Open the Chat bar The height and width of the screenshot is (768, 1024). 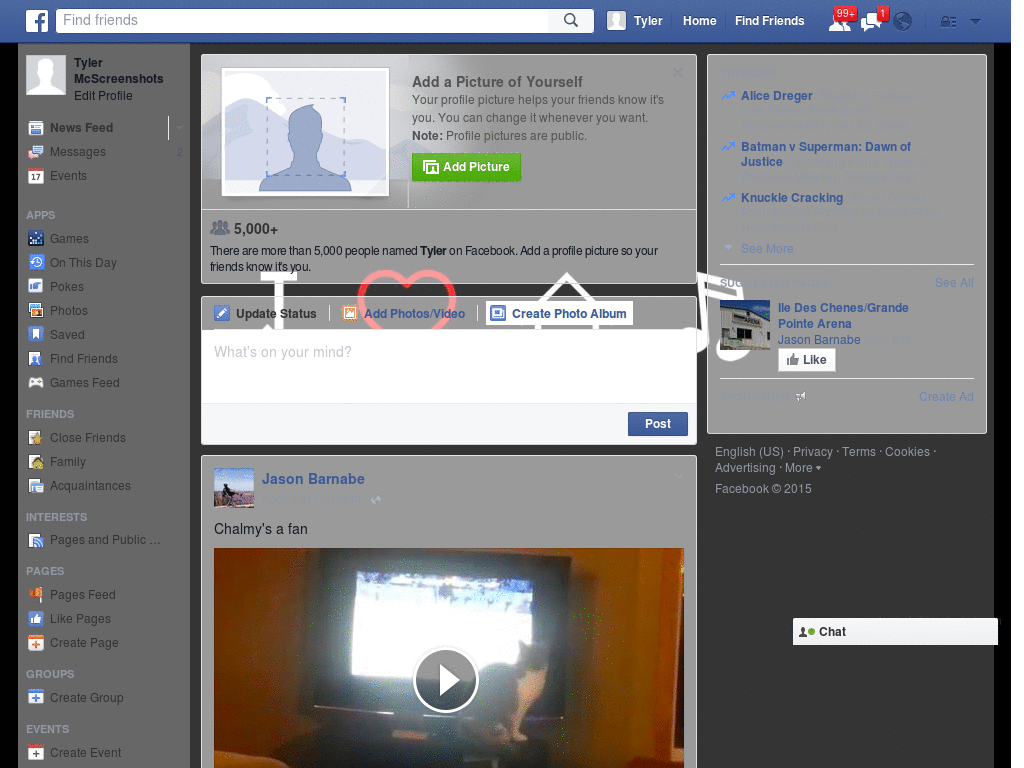(x=895, y=632)
